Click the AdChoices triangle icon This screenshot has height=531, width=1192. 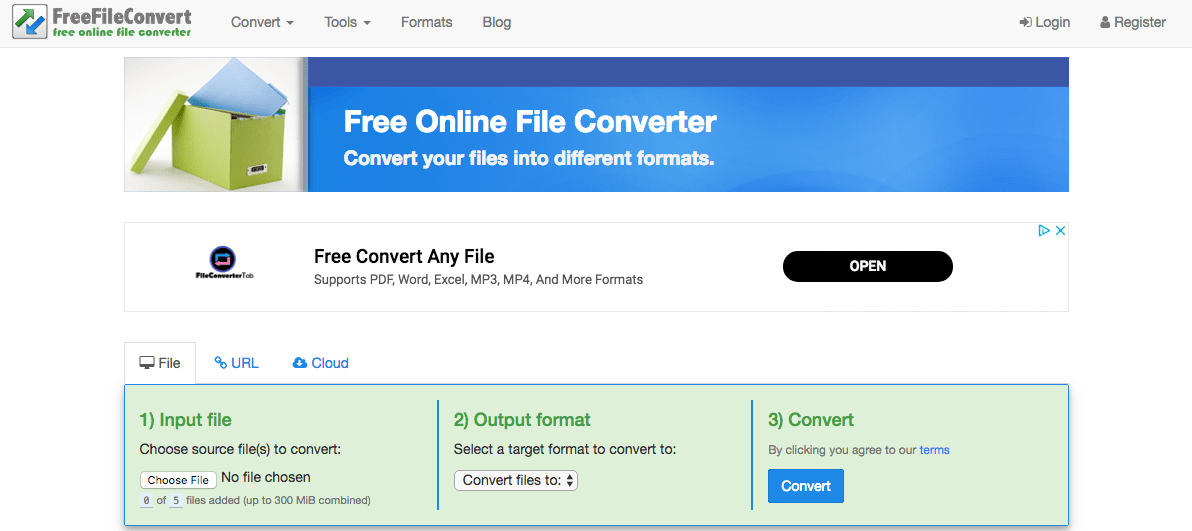(1044, 231)
